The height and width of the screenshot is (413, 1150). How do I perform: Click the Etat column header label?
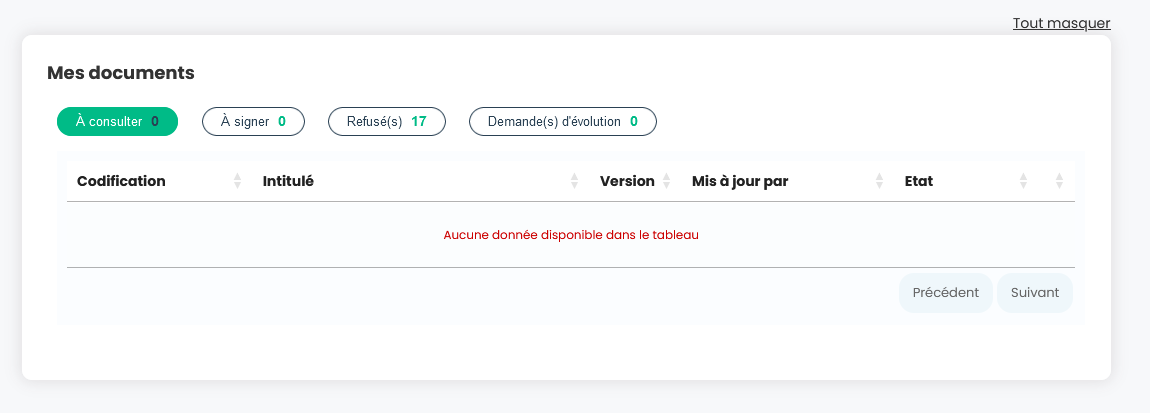[x=919, y=181]
